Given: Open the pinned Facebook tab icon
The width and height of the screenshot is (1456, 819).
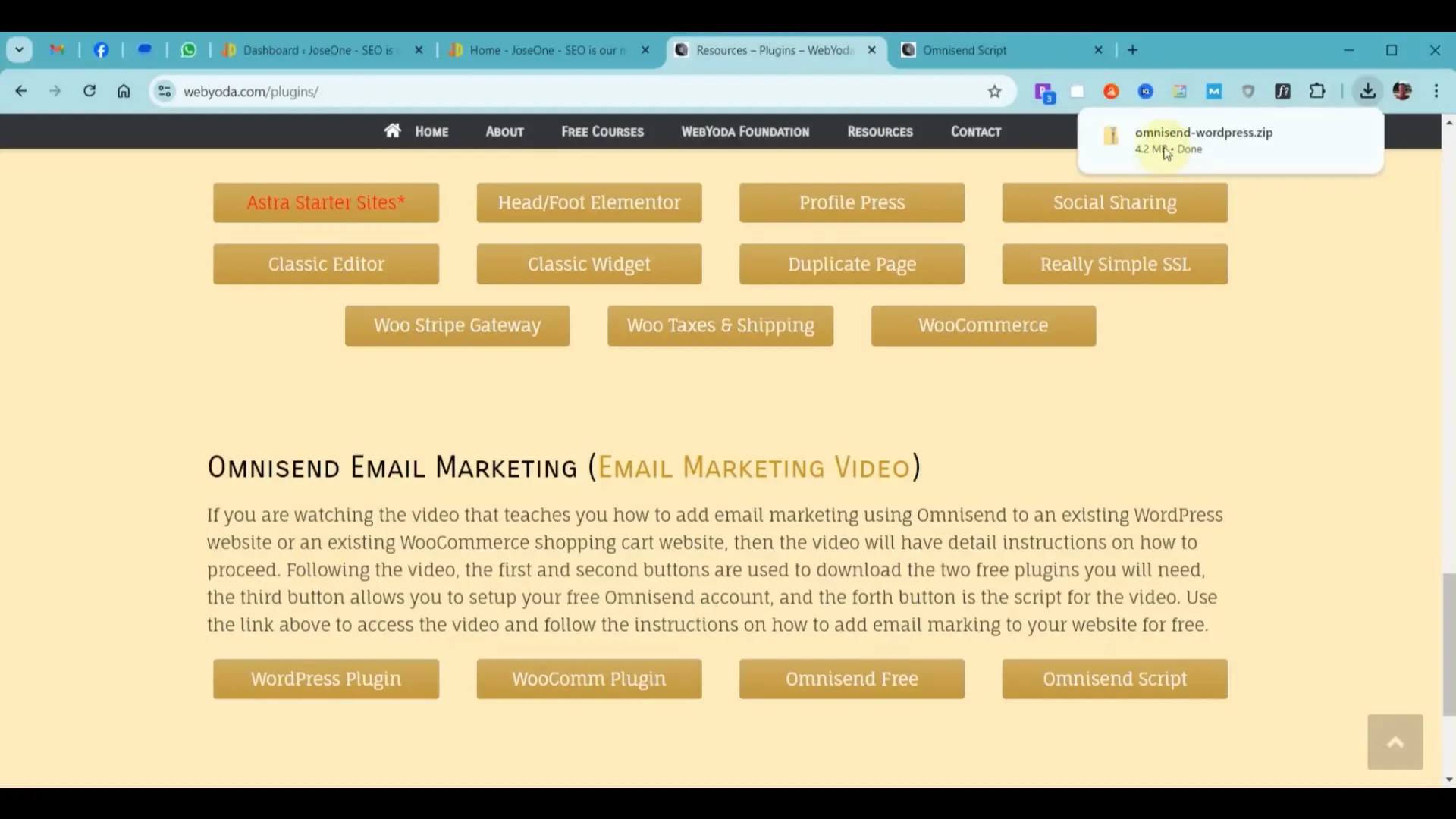Looking at the screenshot, I should click(x=101, y=50).
